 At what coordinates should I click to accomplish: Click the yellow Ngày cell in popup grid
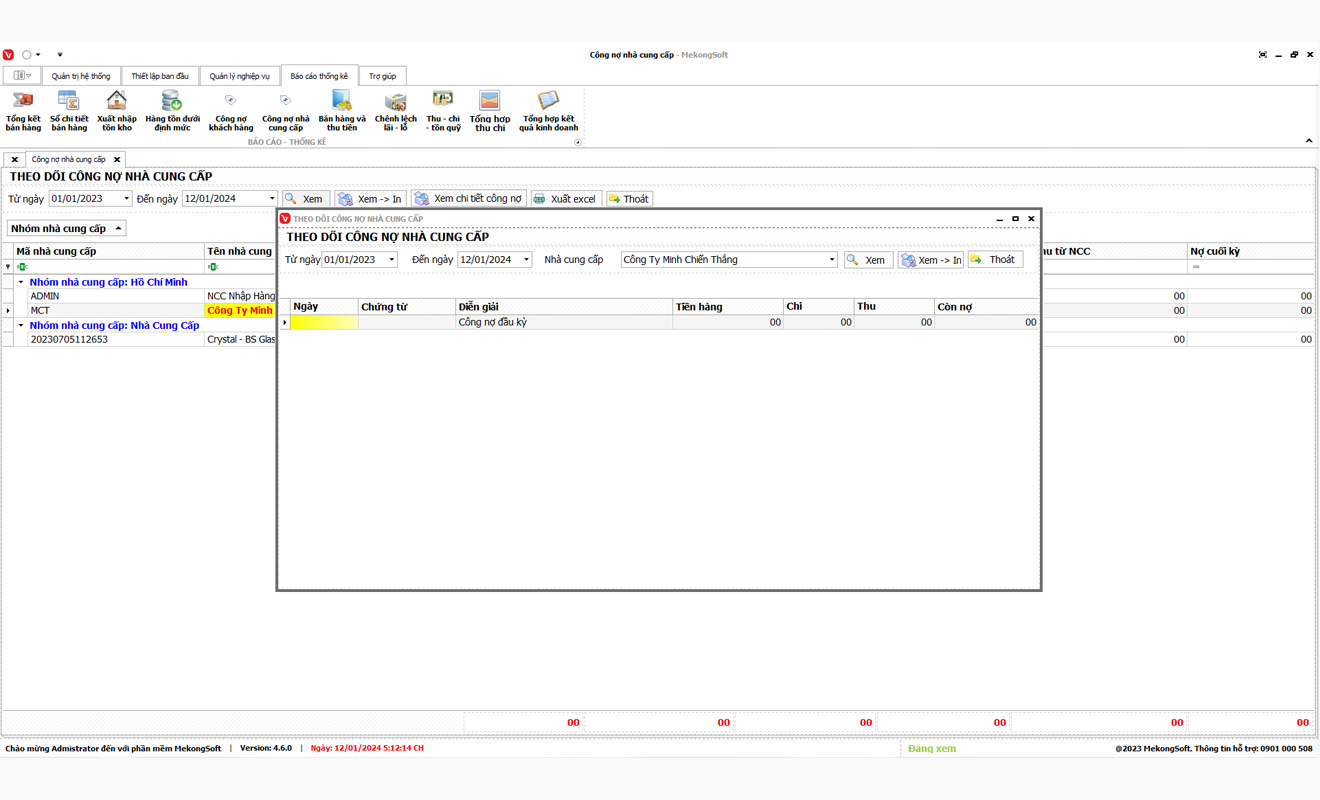324,323
